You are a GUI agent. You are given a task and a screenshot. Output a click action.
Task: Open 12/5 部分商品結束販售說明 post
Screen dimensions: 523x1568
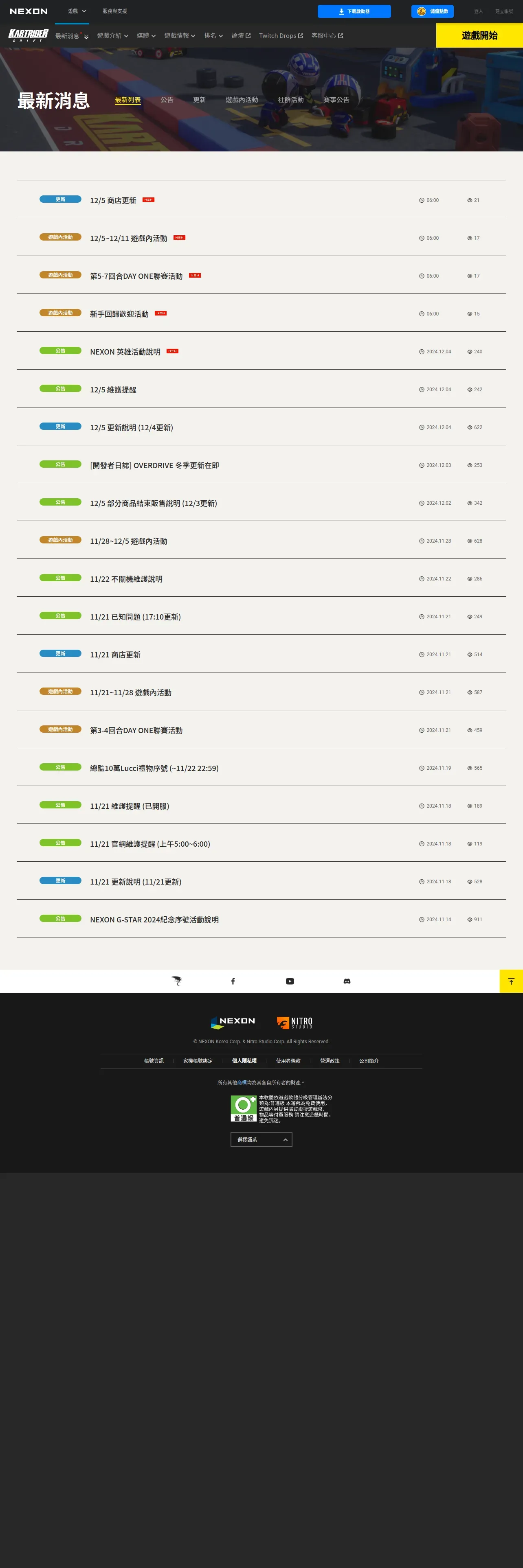pos(154,504)
